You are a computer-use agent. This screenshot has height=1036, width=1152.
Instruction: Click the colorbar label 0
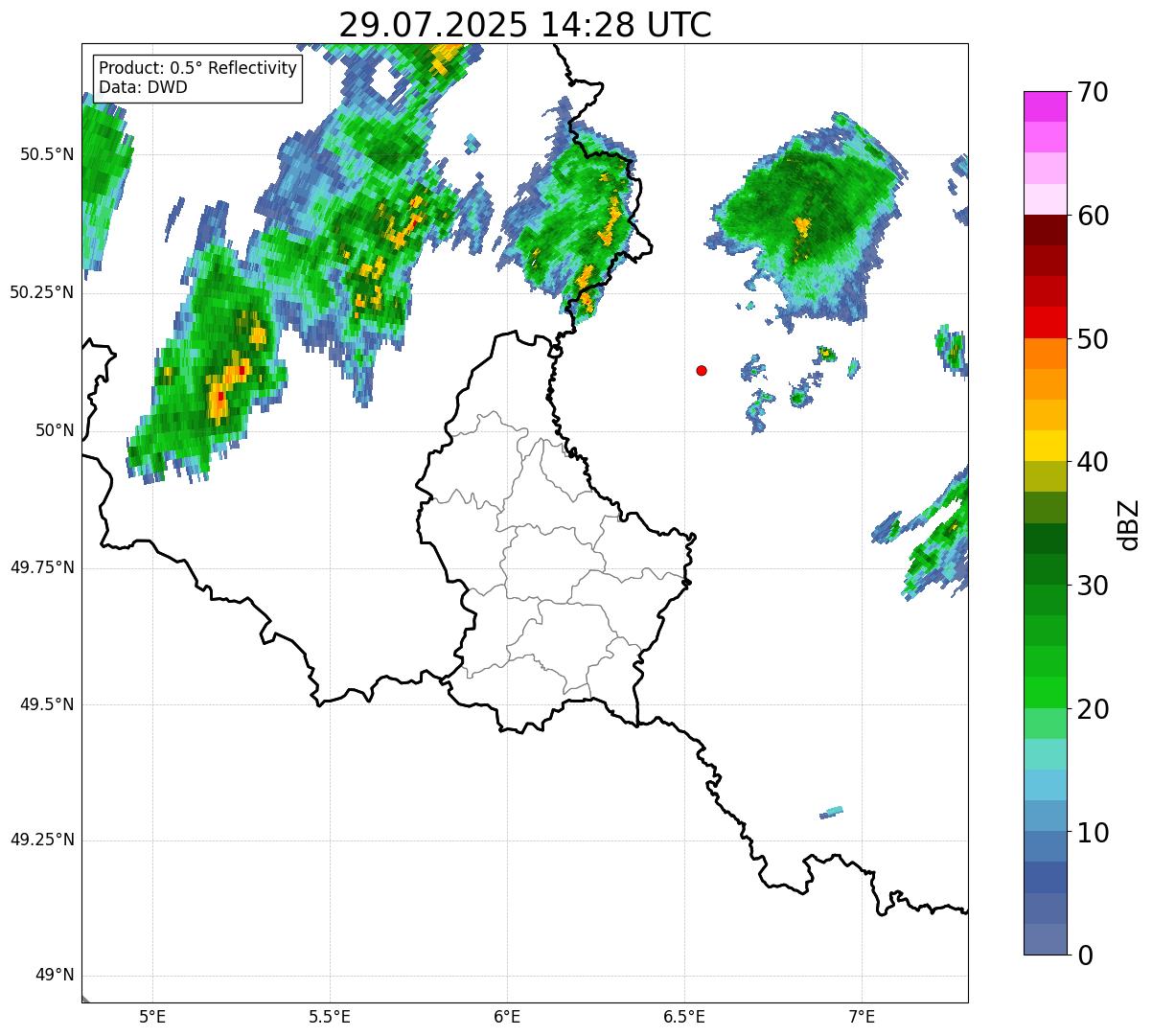(1085, 955)
